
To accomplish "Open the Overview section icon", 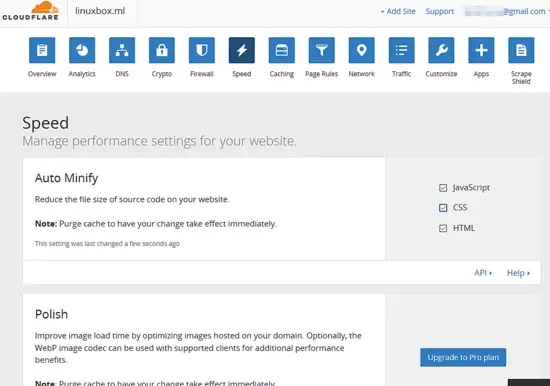I will click(x=42, y=50).
